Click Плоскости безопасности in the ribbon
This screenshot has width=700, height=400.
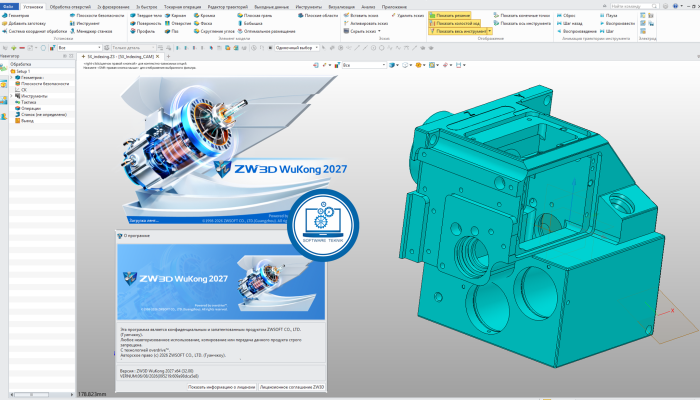tap(97, 15)
